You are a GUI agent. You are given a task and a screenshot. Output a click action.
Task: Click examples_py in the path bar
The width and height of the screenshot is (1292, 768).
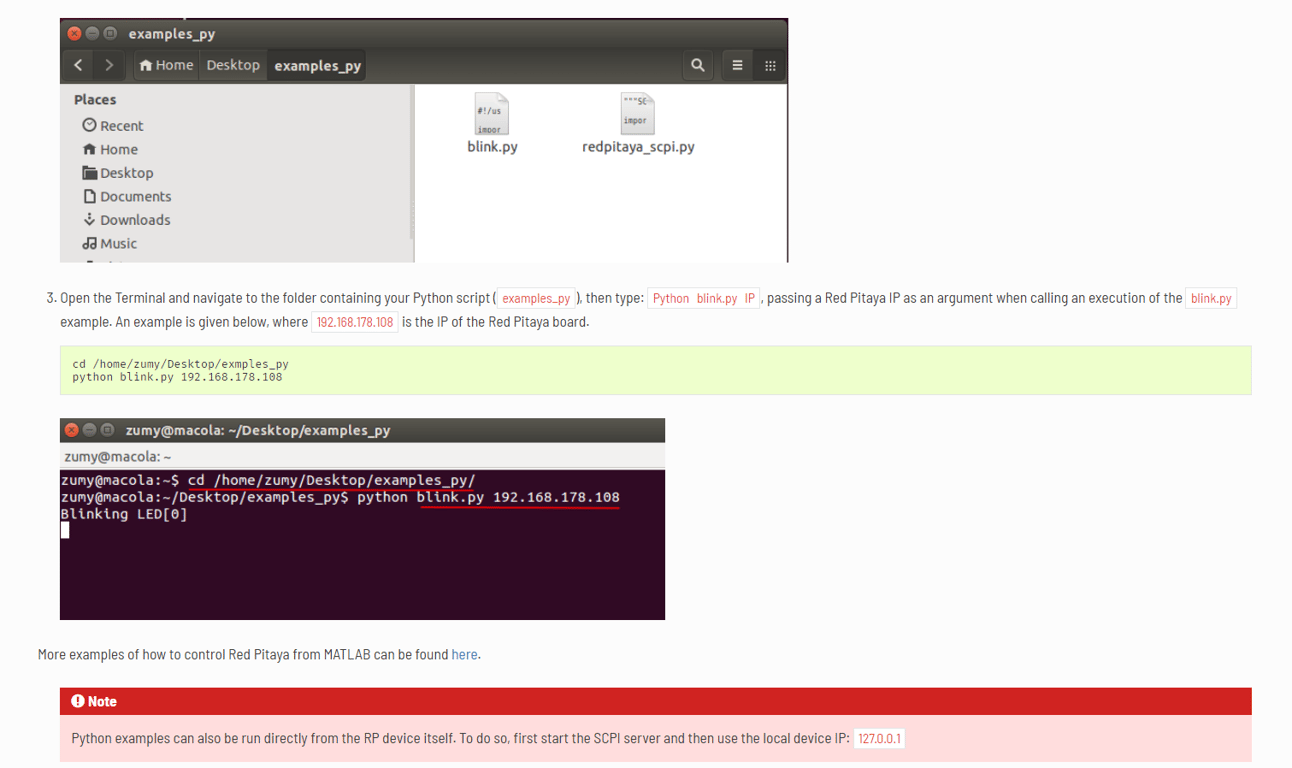click(x=317, y=65)
